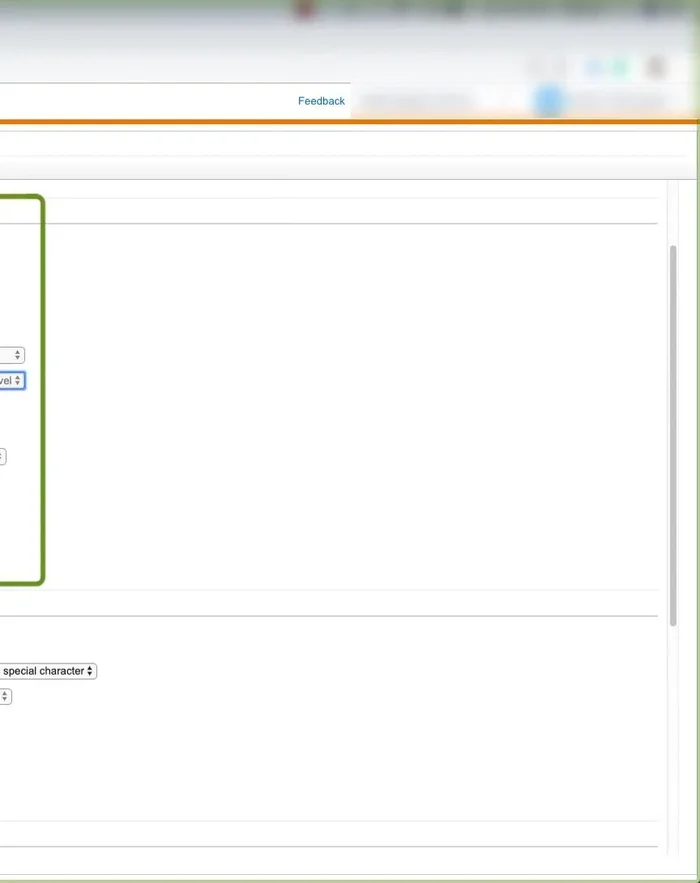Open the small dropdown beneath "special character"
Image resolution: width=700 pixels, height=883 pixels.
click(x=5, y=696)
